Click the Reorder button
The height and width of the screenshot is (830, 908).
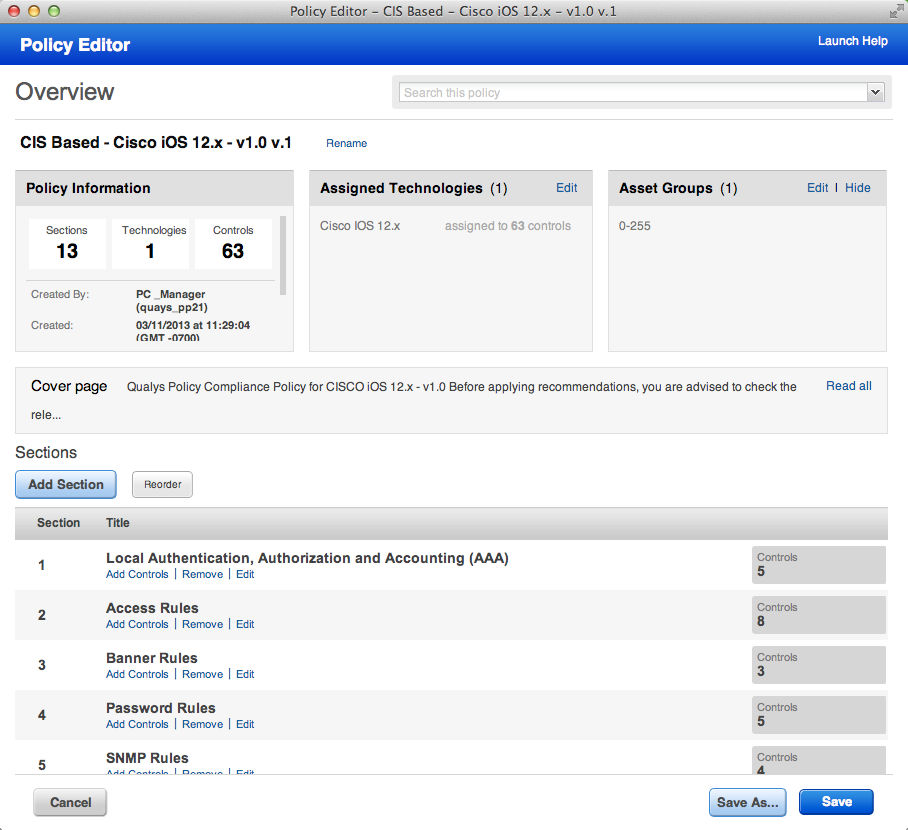pyautogui.click(x=162, y=484)
